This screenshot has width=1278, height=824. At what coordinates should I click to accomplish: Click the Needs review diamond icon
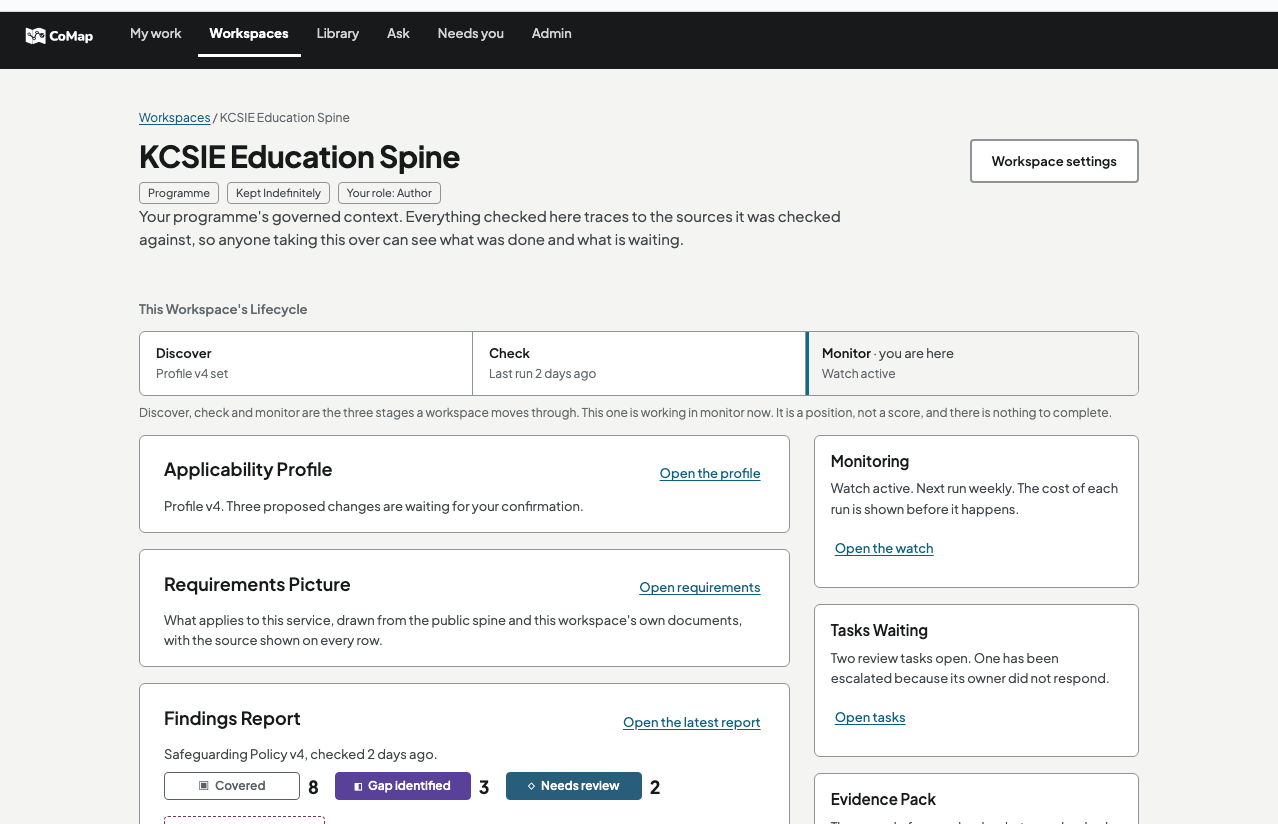[531, 786]
